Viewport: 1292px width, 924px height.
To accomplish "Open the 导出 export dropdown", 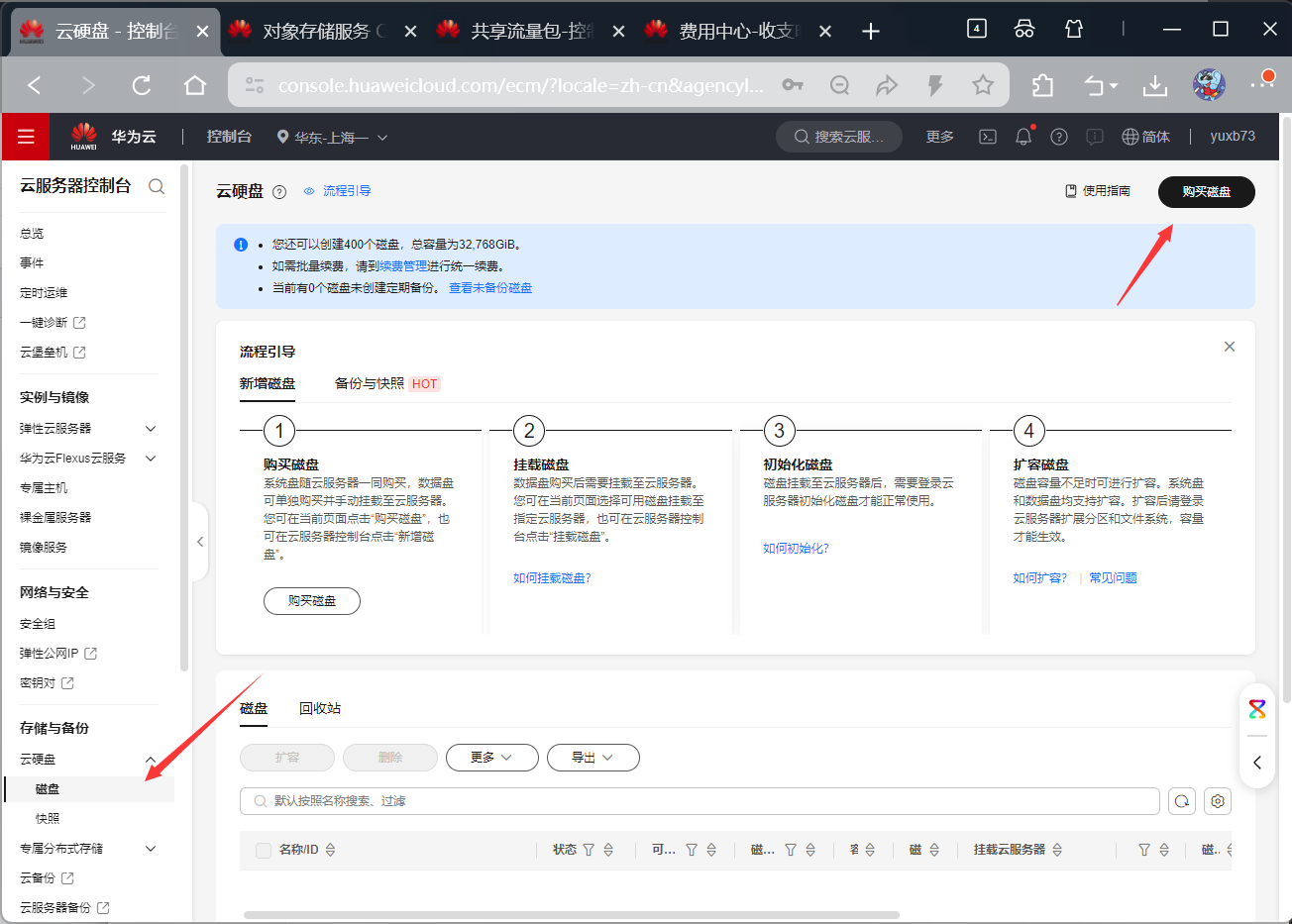I will click(593, 758).
